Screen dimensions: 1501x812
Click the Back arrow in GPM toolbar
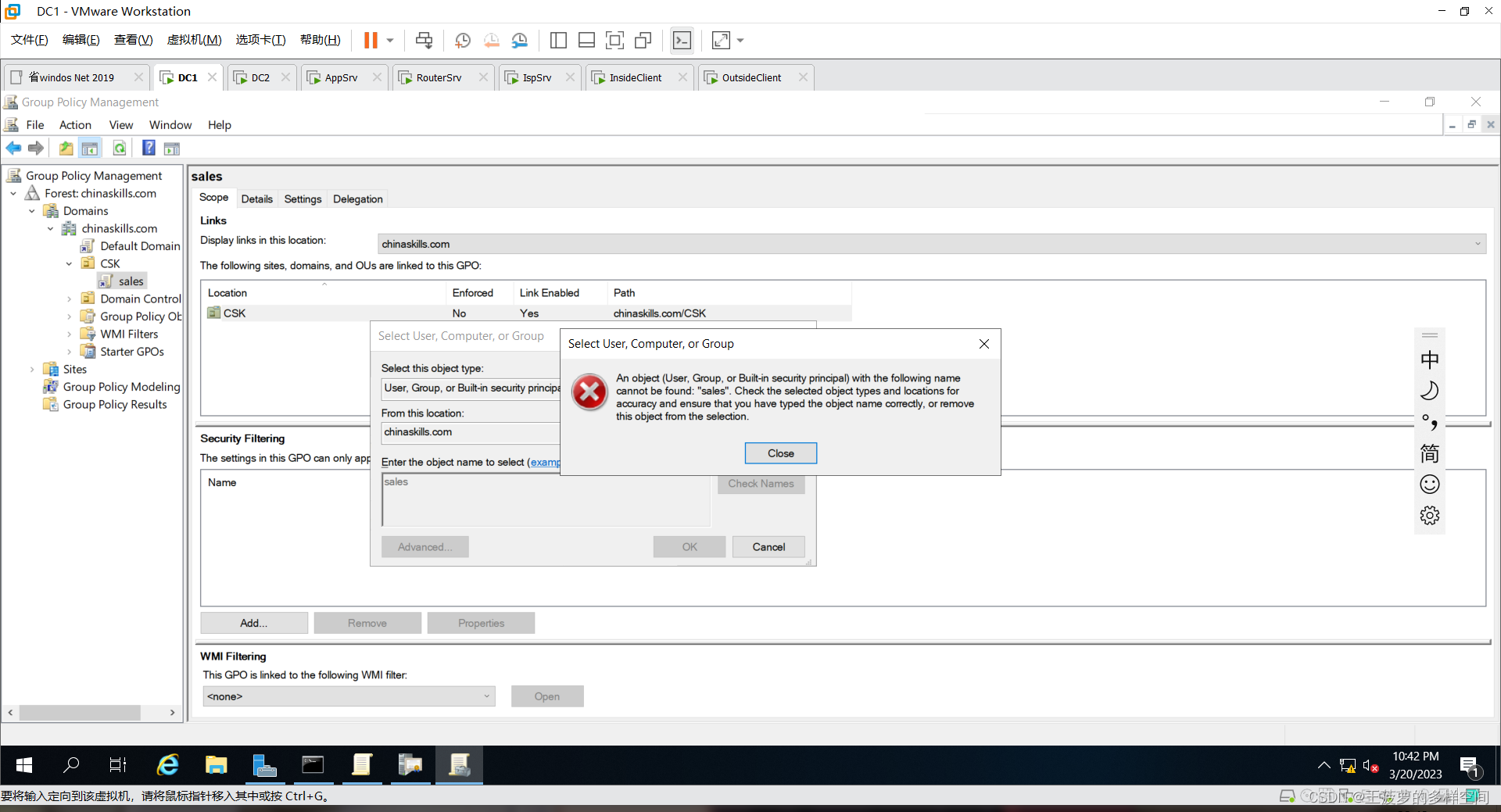(x=13, y=148)
